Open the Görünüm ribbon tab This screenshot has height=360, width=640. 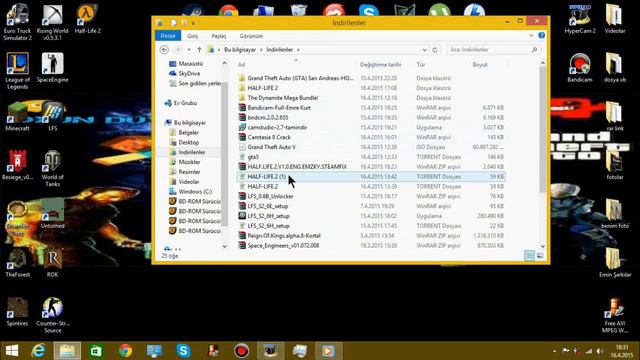tap(251, 36)
